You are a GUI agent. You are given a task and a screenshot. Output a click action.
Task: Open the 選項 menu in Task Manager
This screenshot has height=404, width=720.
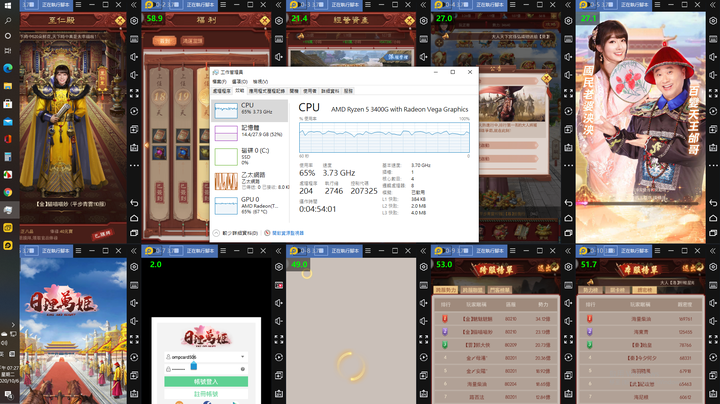(240, 82)
